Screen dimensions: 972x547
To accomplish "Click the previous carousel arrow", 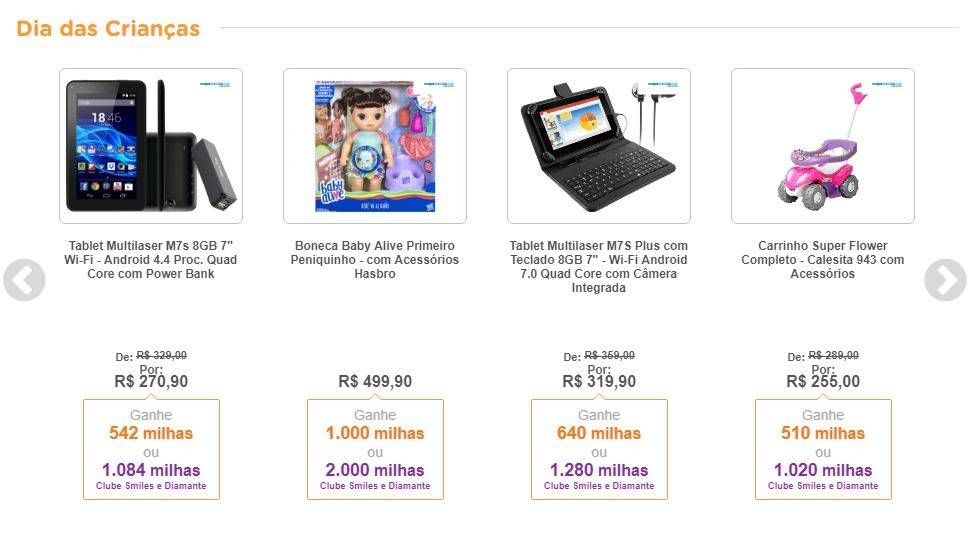I will pyautogui.click(x=24, y=280).
